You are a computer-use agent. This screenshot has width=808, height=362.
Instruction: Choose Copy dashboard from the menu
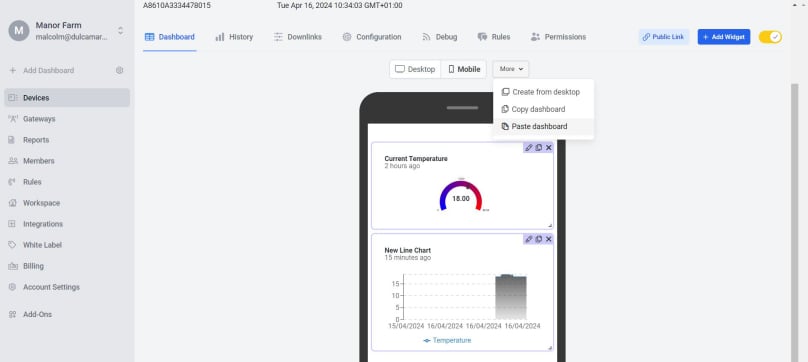click(x=543, y=109)
